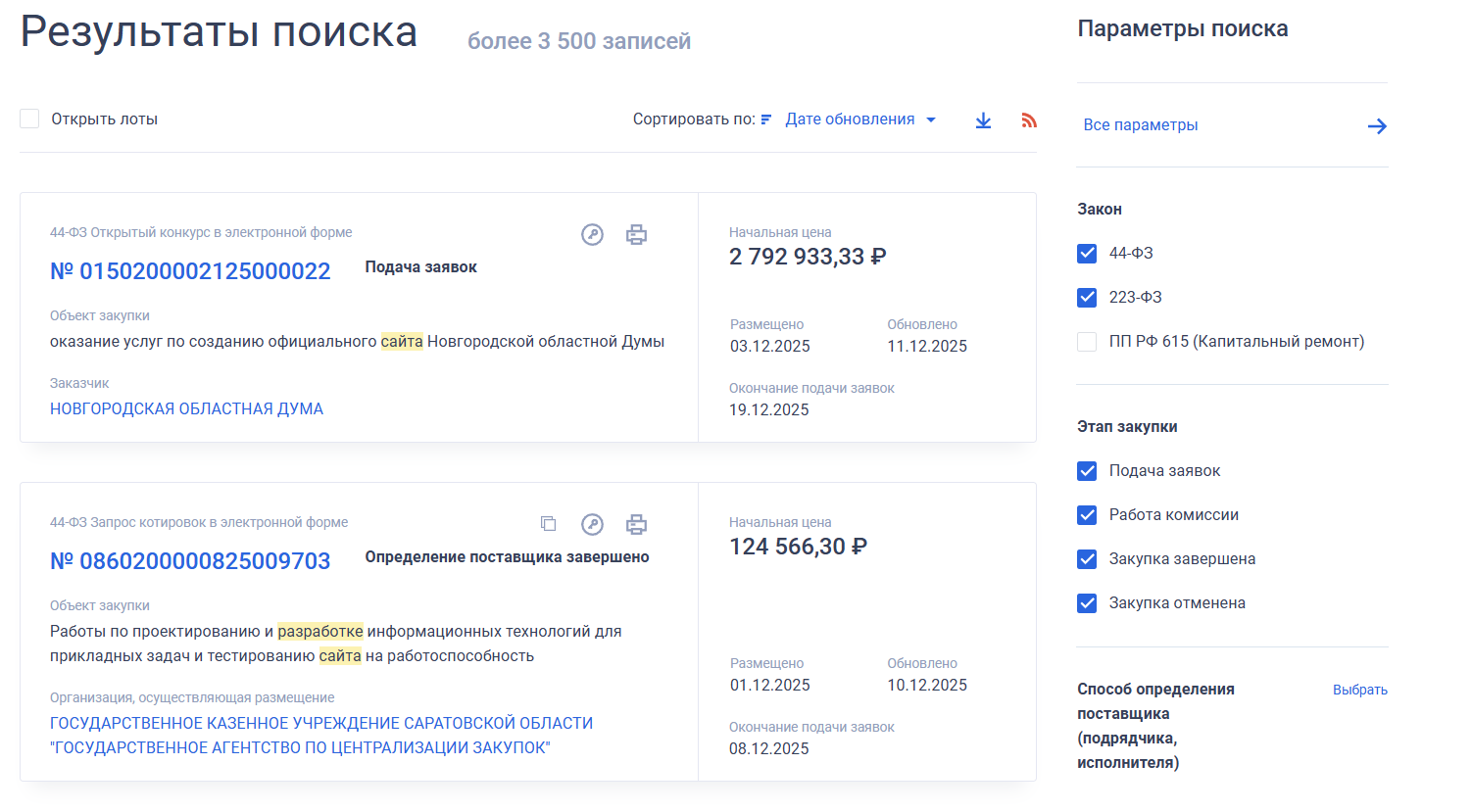
Task: Uncheck the Закупка отменена stage filter
Action: coord(1087,602)
